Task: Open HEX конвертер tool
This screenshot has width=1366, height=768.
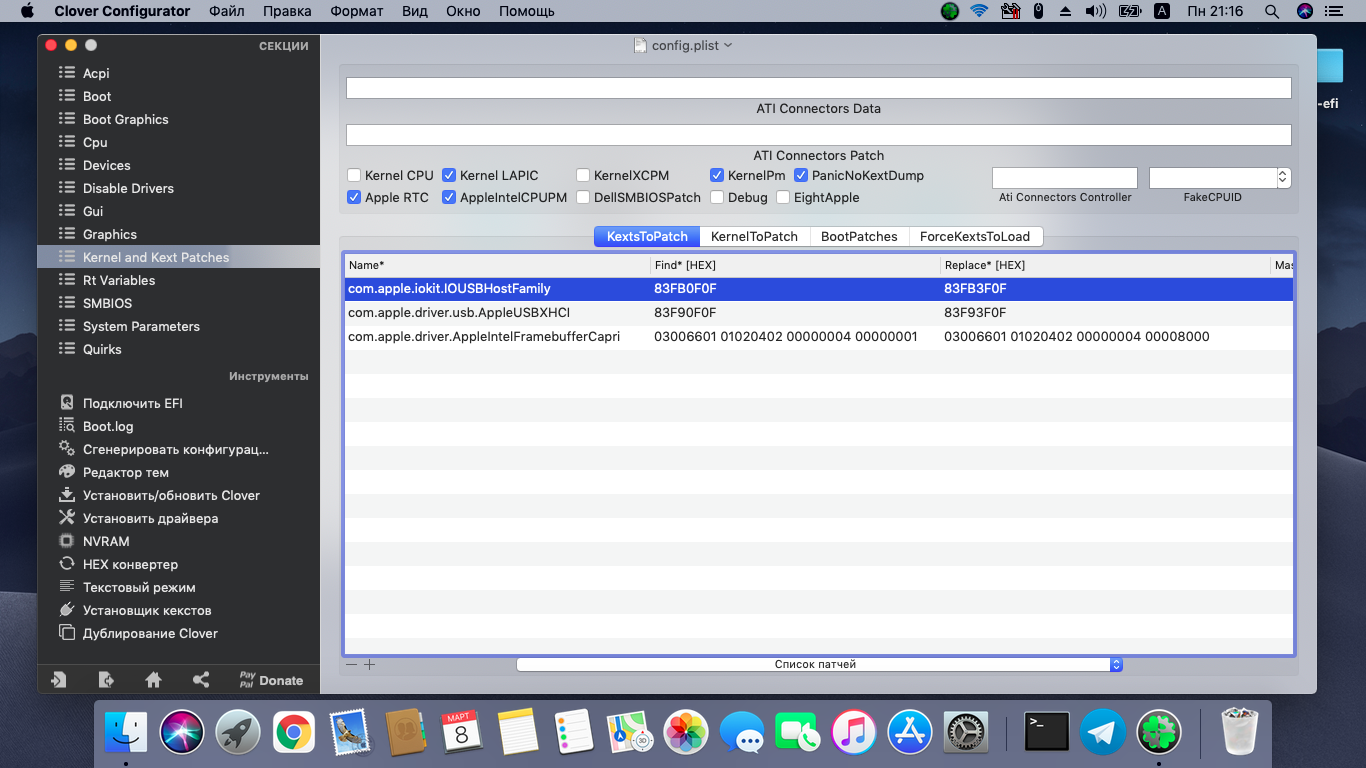Action: click(x=130, y=564)
